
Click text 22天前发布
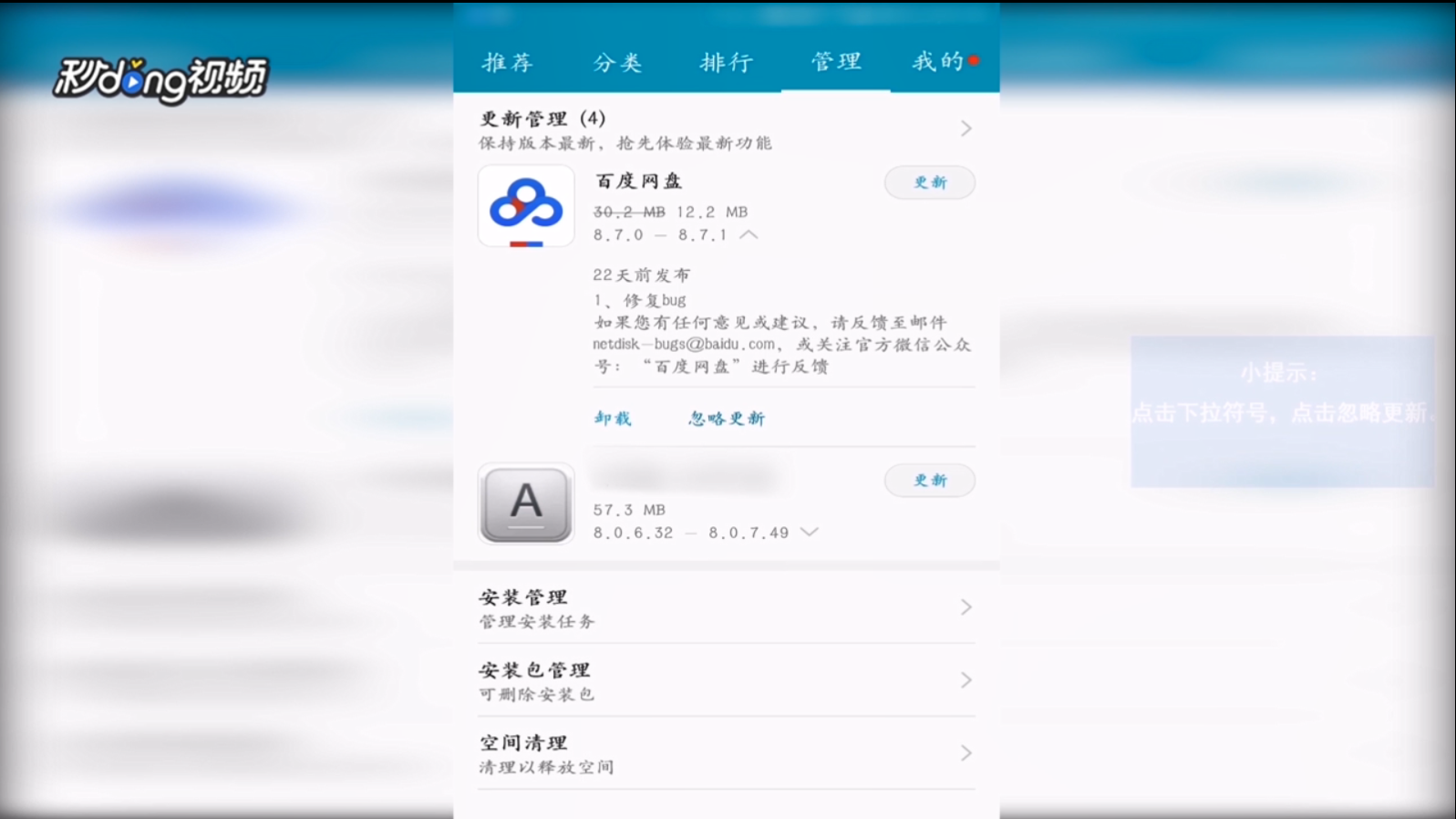click(x=642, y=275)
